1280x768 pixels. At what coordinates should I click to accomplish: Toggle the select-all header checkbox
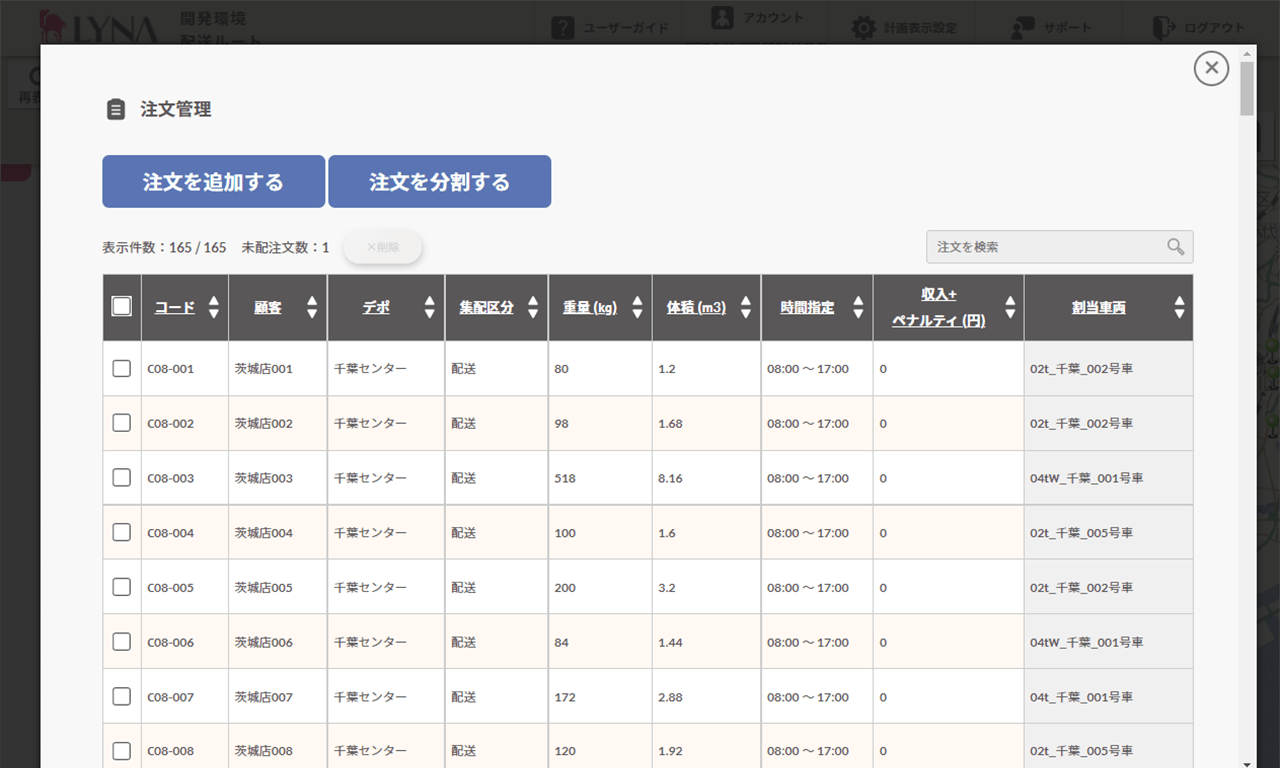coord(122,306)
